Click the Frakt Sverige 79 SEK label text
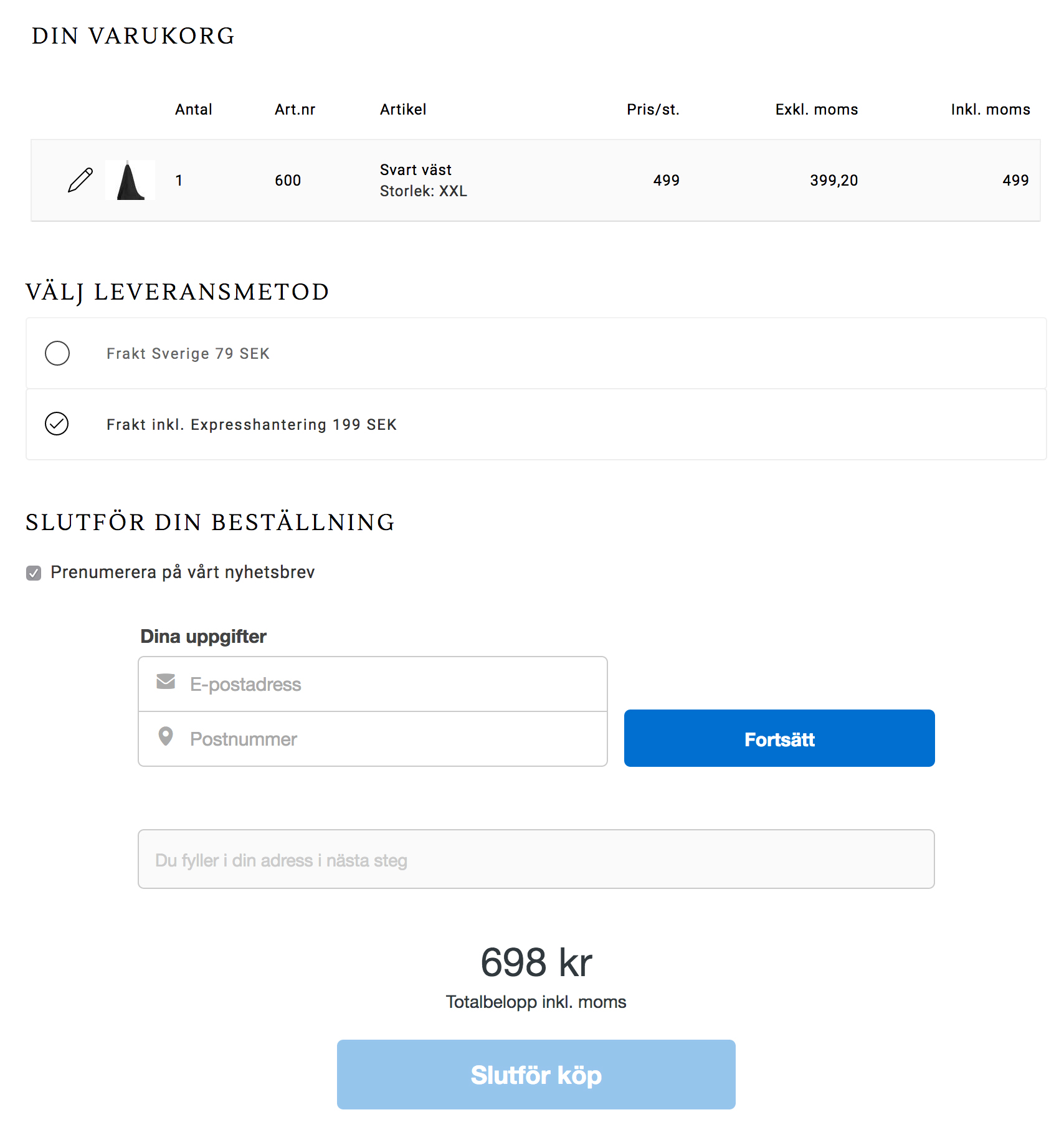Viewport: 1064px width, 1130px height. pyautogui.click(x=188, y=354)
